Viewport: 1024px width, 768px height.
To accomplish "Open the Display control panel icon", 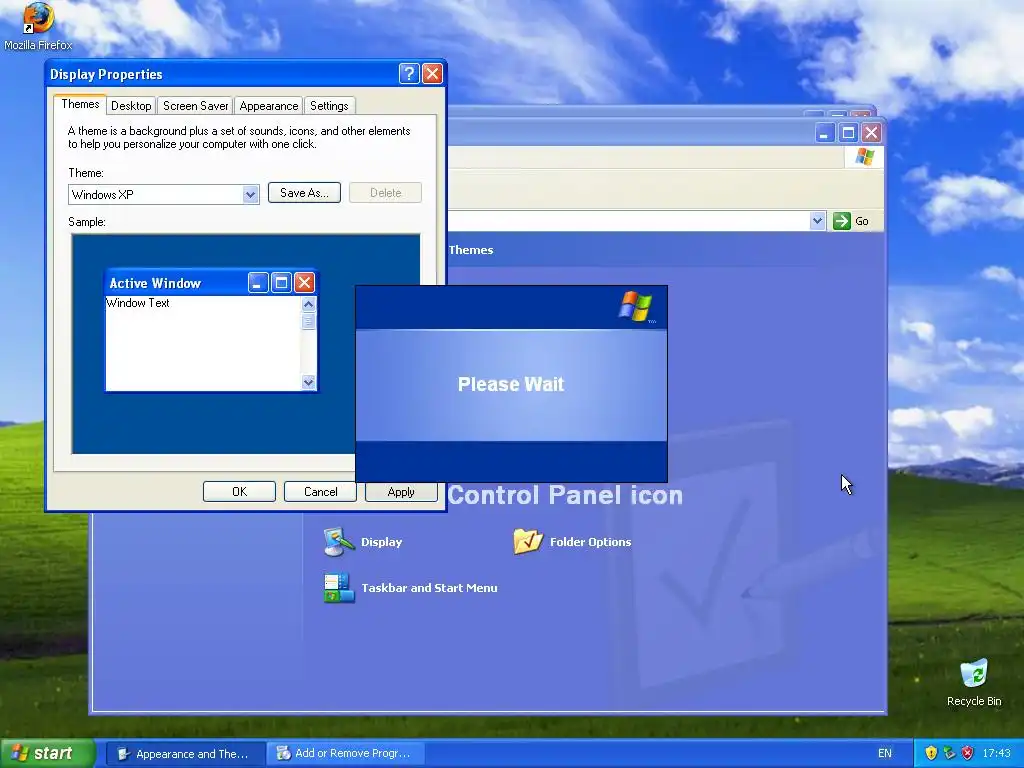I will [338, 542].
